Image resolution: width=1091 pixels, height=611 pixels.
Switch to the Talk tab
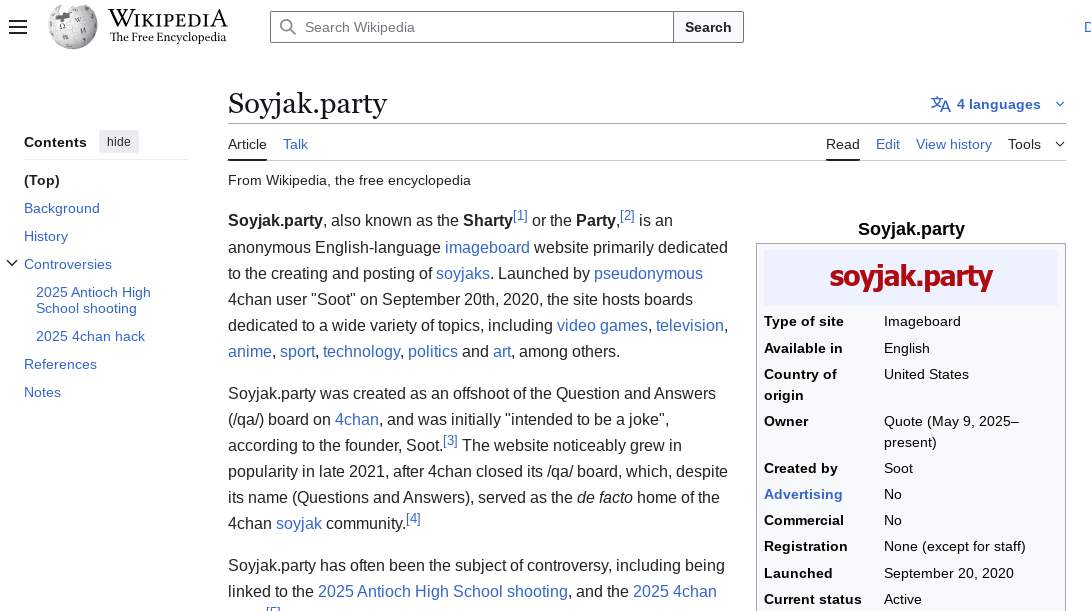pos(295,144)
